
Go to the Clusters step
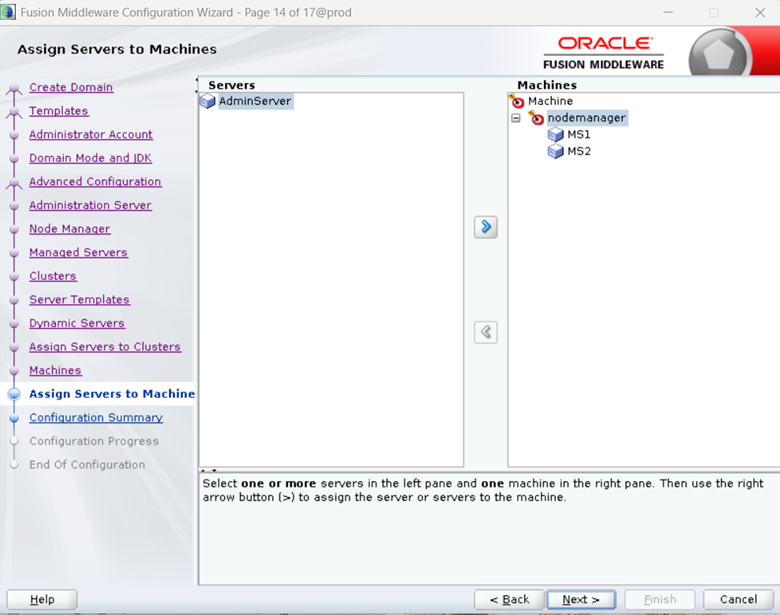tap(53, 276)
